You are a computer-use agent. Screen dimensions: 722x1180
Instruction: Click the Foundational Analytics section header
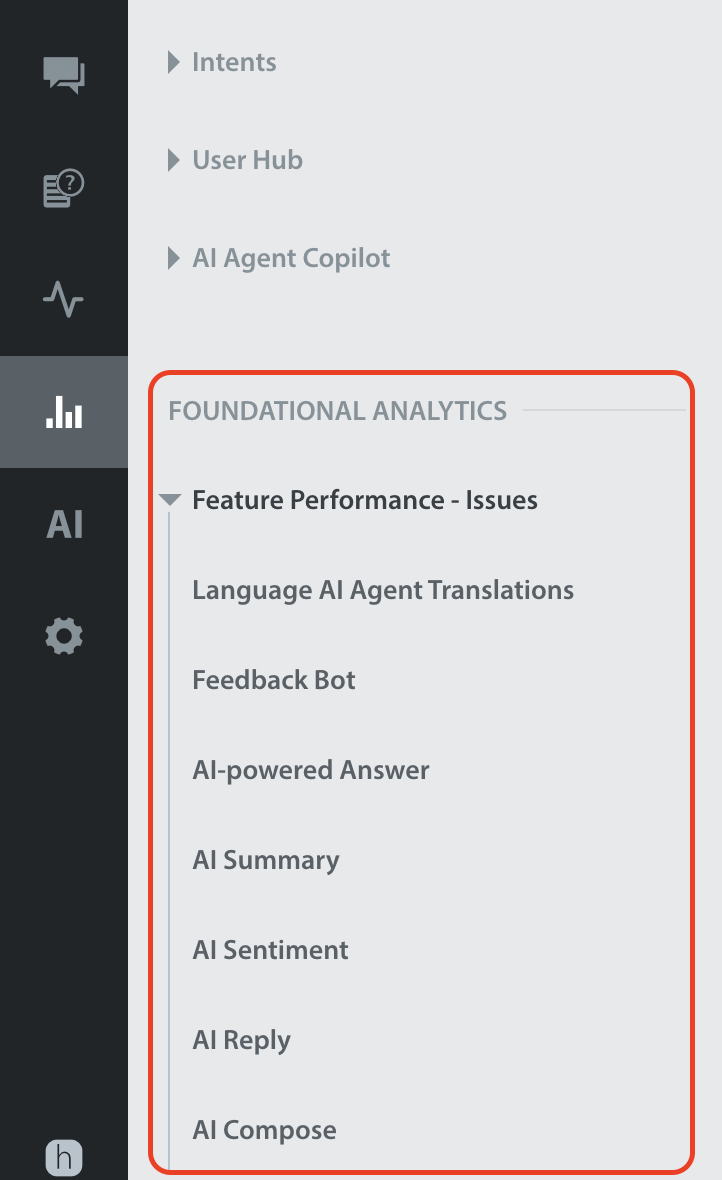[338, 410]
